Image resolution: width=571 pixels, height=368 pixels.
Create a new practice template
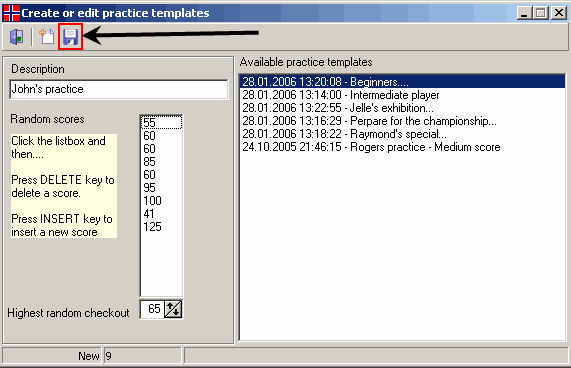click(47, 37)
